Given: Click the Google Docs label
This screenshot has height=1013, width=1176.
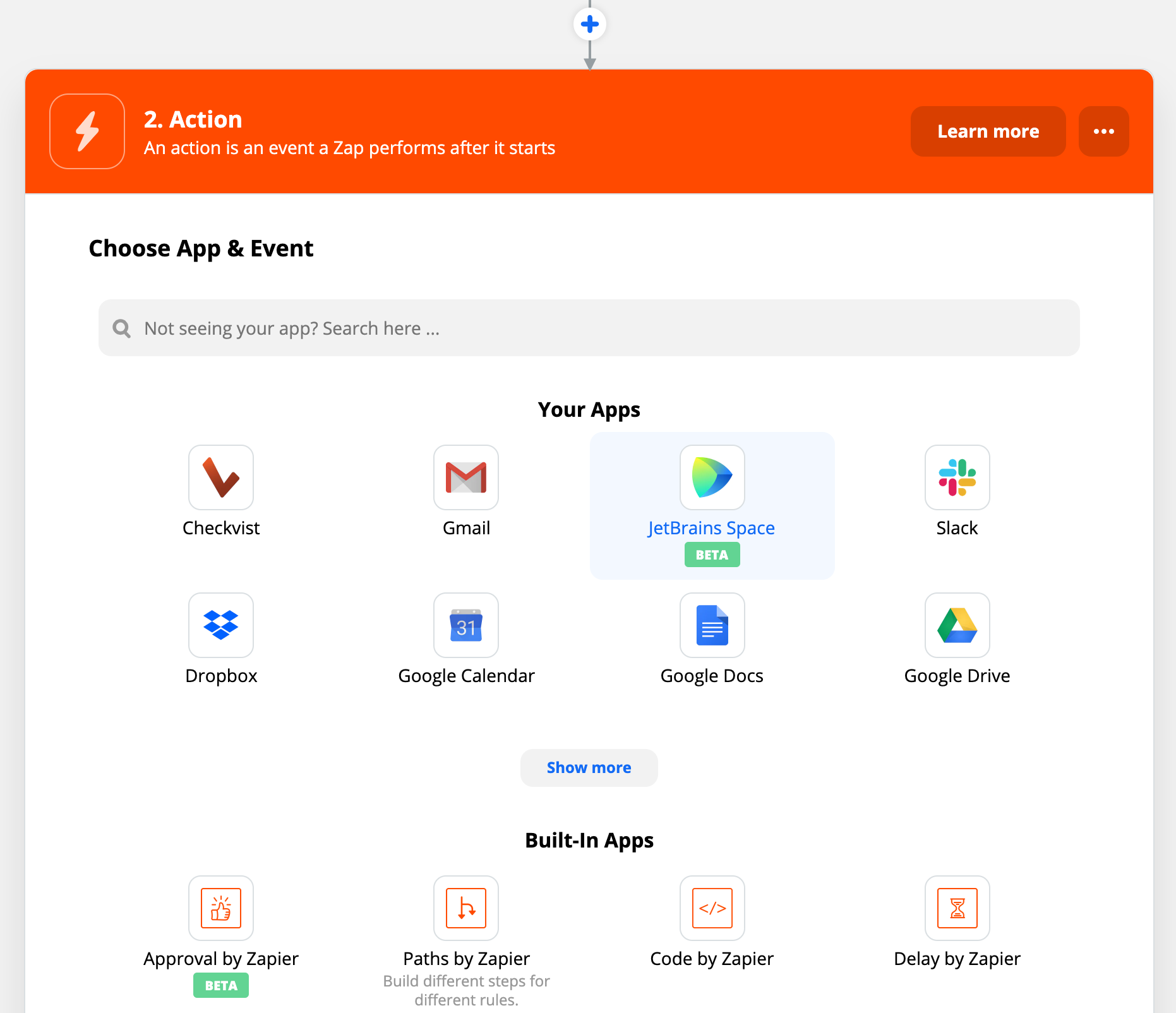Looking at the screenshot, I should pos(712,676).
